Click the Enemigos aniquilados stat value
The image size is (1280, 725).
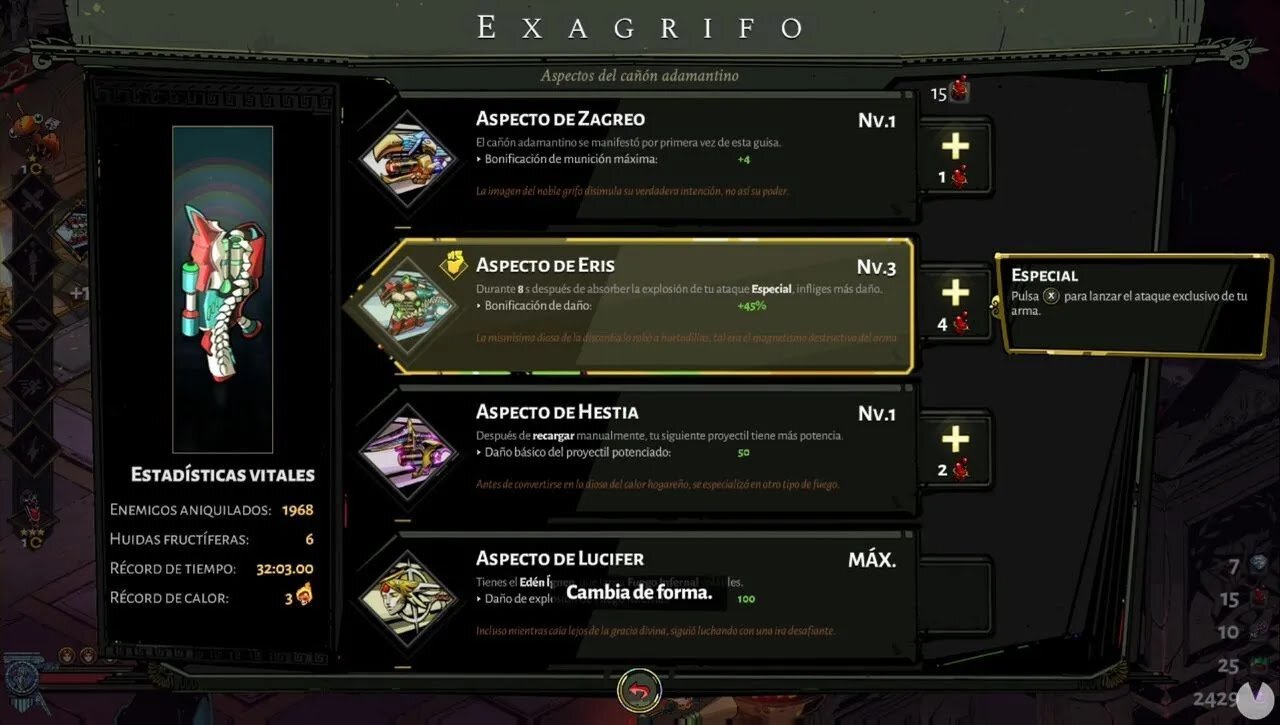tap(297, 510)
